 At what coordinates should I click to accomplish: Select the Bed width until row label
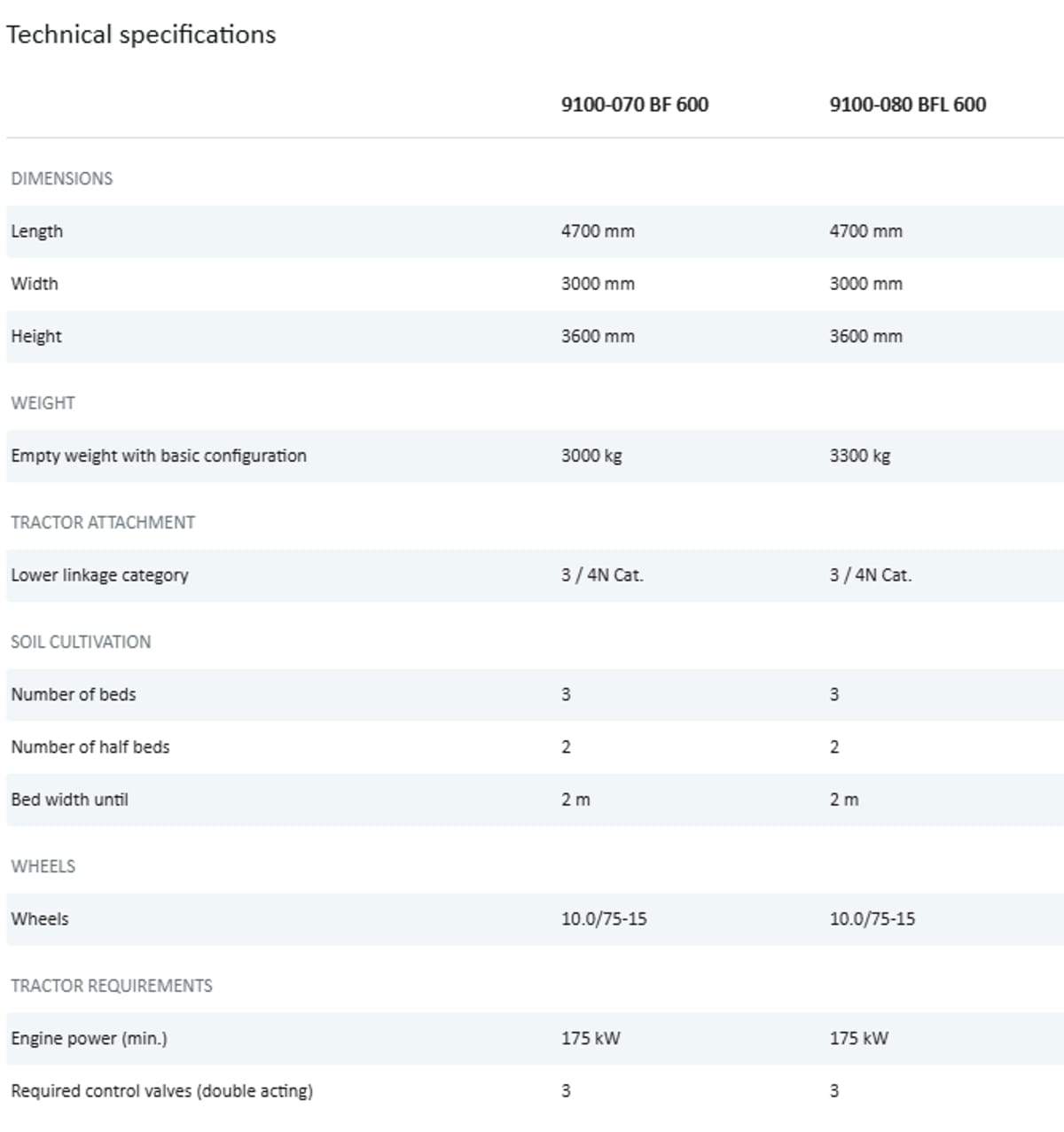pos(69,800)
